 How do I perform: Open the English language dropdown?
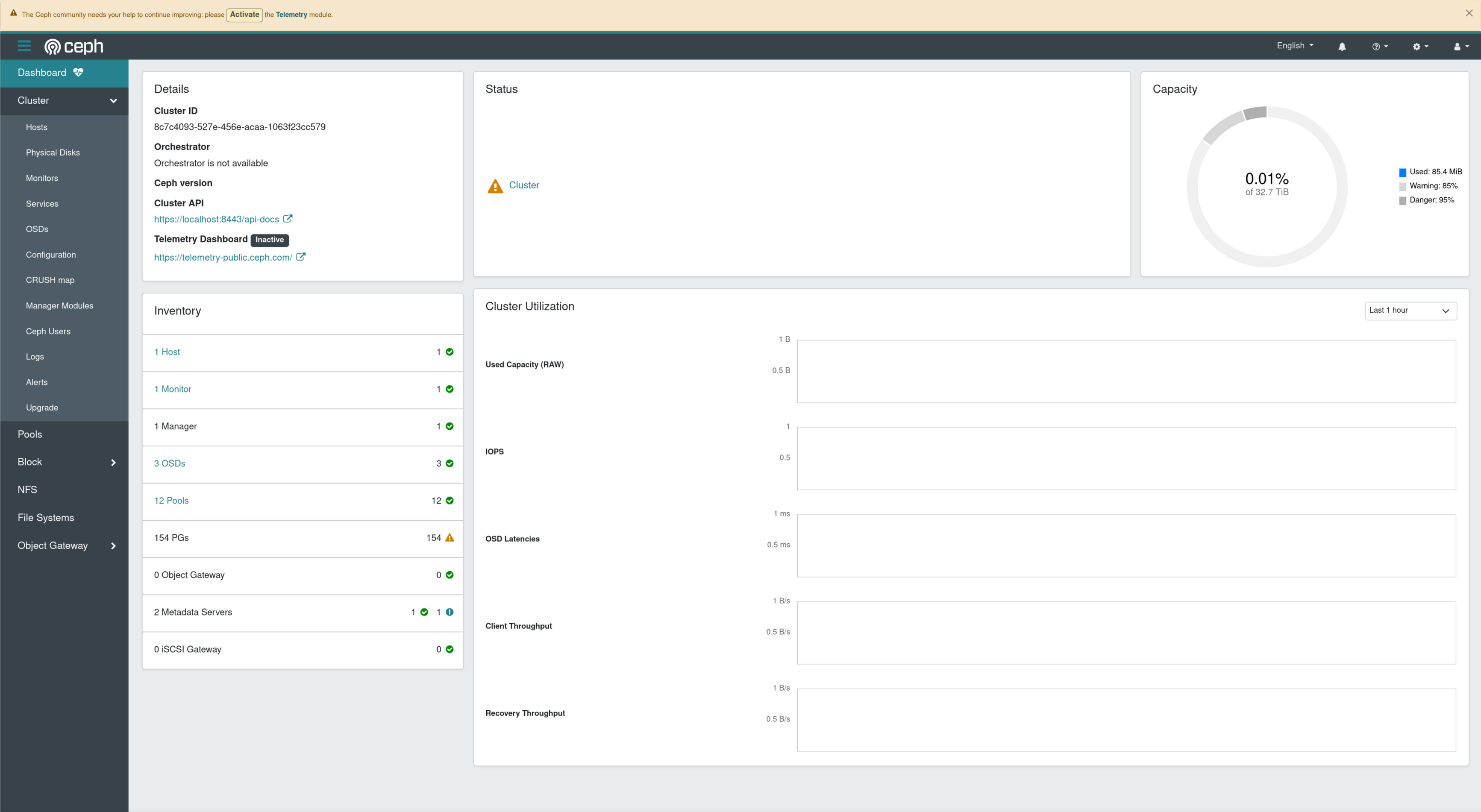coord(1295,46)
